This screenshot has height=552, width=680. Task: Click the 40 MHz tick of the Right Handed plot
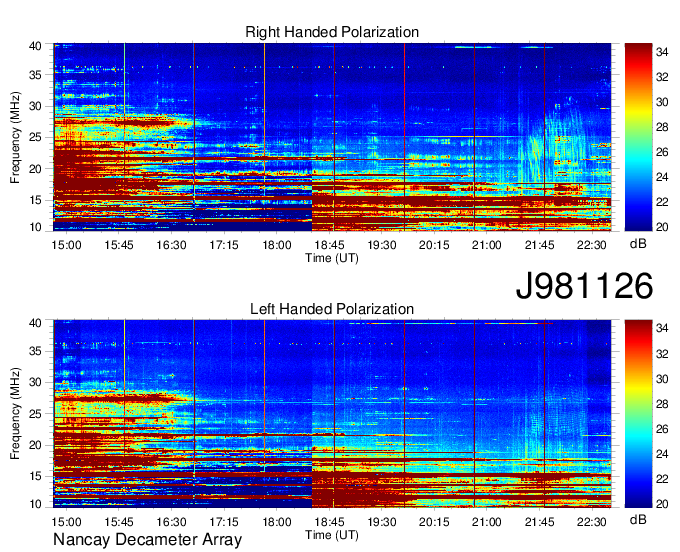[35, 46]
